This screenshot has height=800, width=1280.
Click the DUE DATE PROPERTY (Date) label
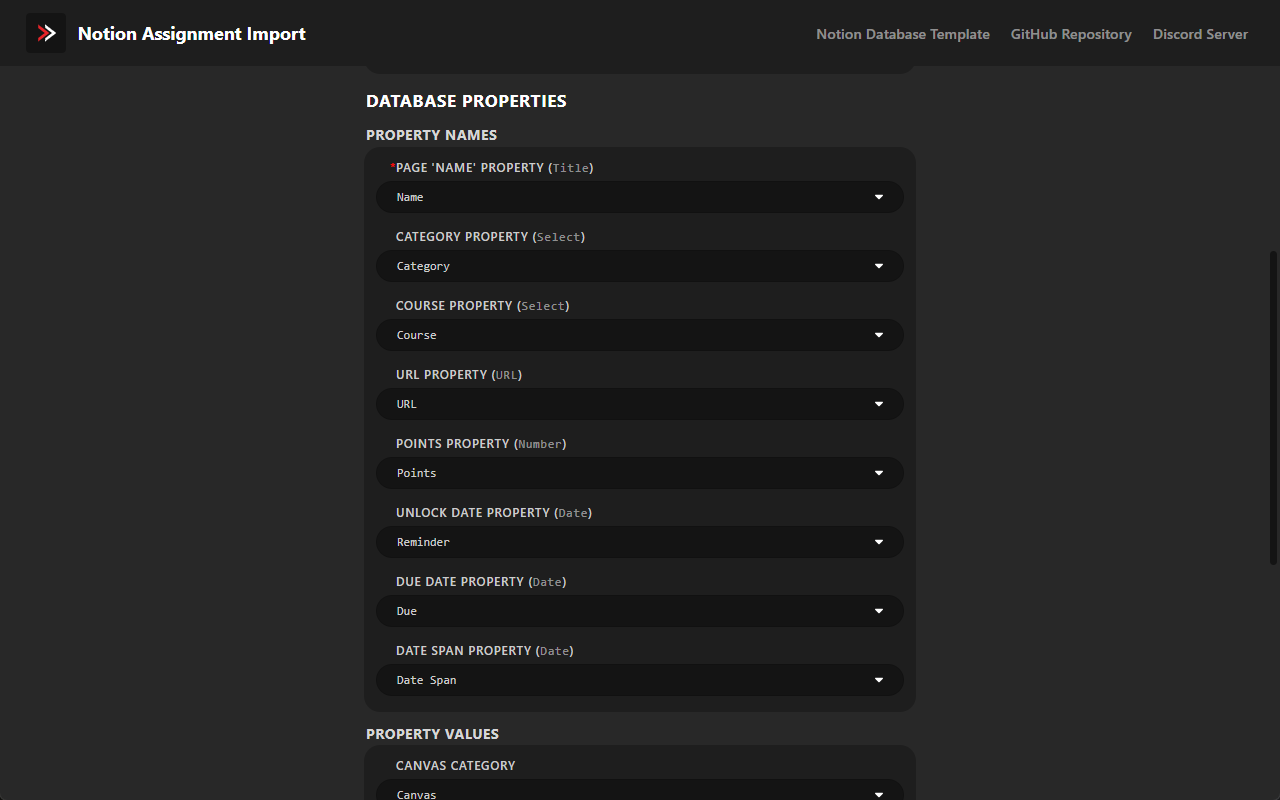(481, 582)
